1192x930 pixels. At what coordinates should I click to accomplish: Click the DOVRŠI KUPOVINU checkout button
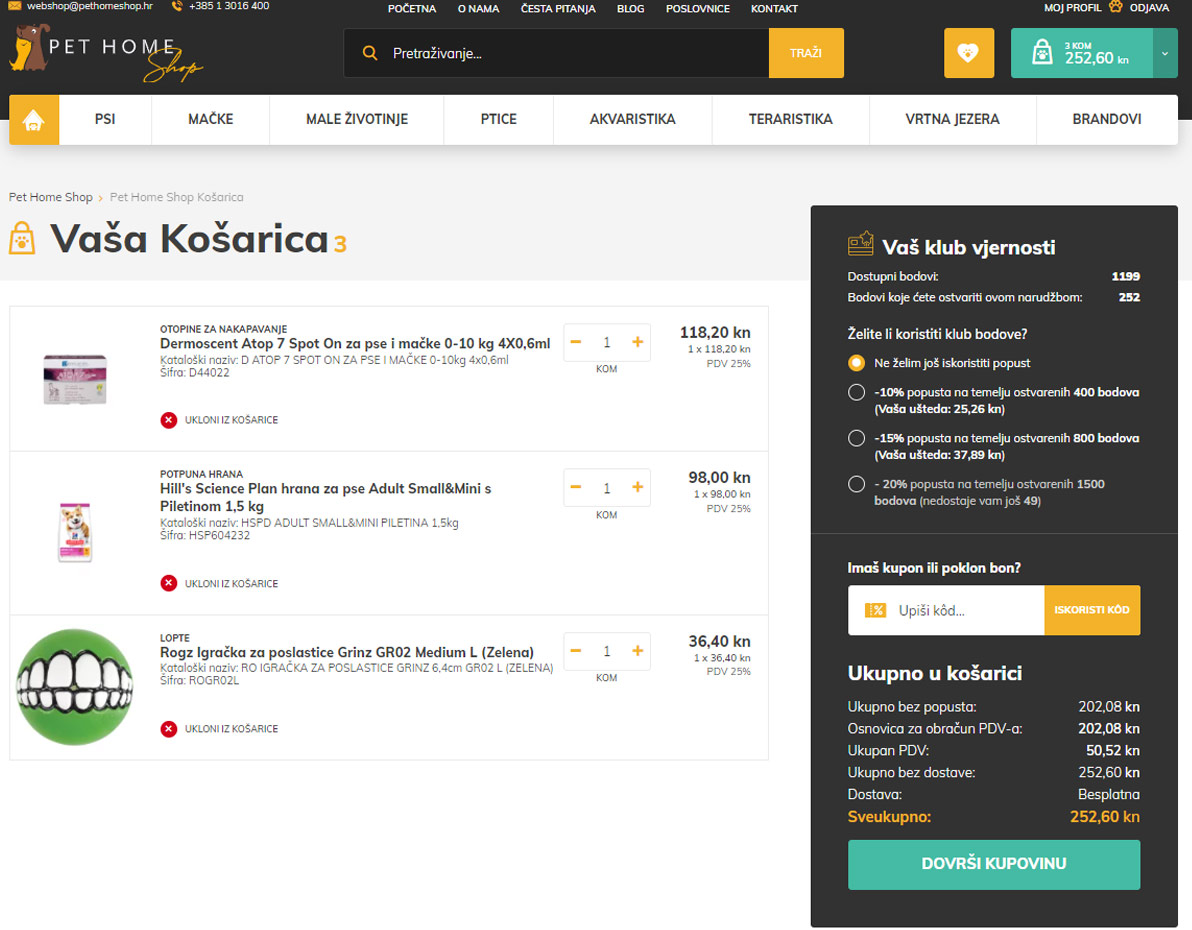tap(993, 864)
